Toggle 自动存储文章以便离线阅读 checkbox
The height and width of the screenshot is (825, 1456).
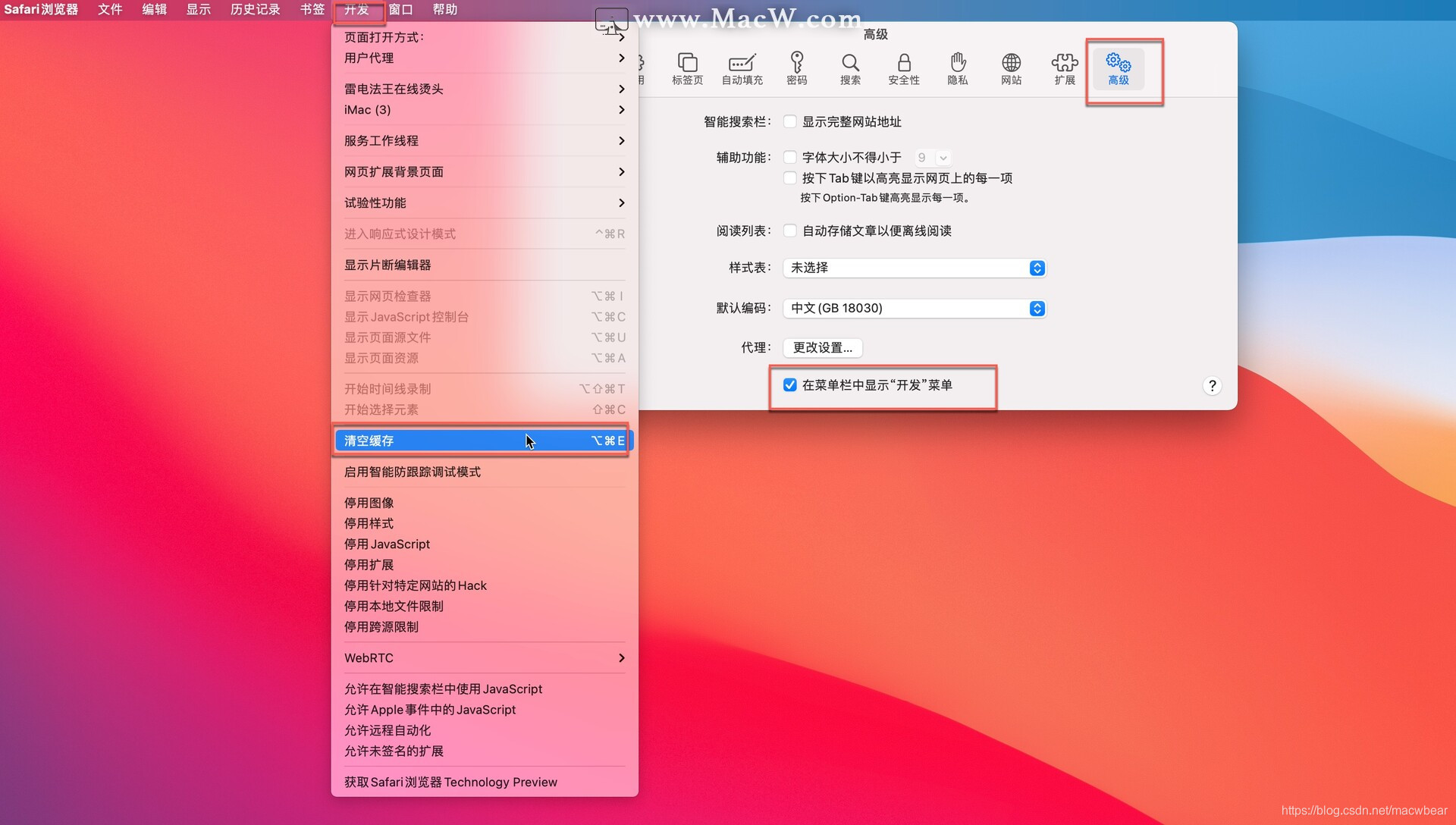790,231
